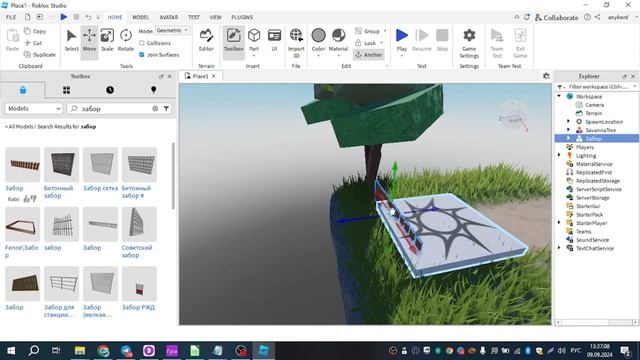The image size is (640, 360).
Task: Switch to the VIEW tab
Action: pyautogui.click(x=216, y=17)
